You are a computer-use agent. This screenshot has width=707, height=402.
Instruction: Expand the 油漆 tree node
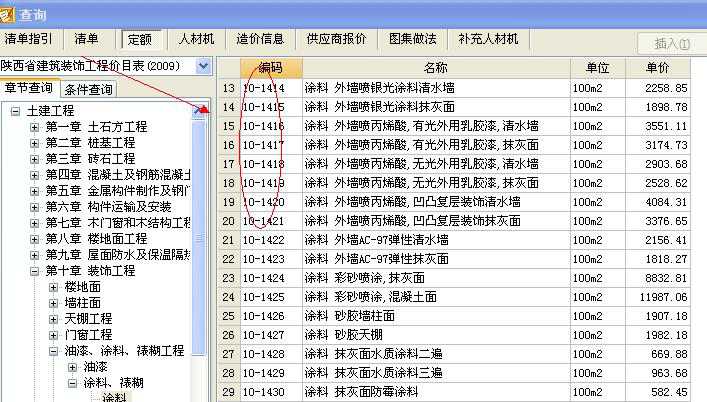point(73,366)
